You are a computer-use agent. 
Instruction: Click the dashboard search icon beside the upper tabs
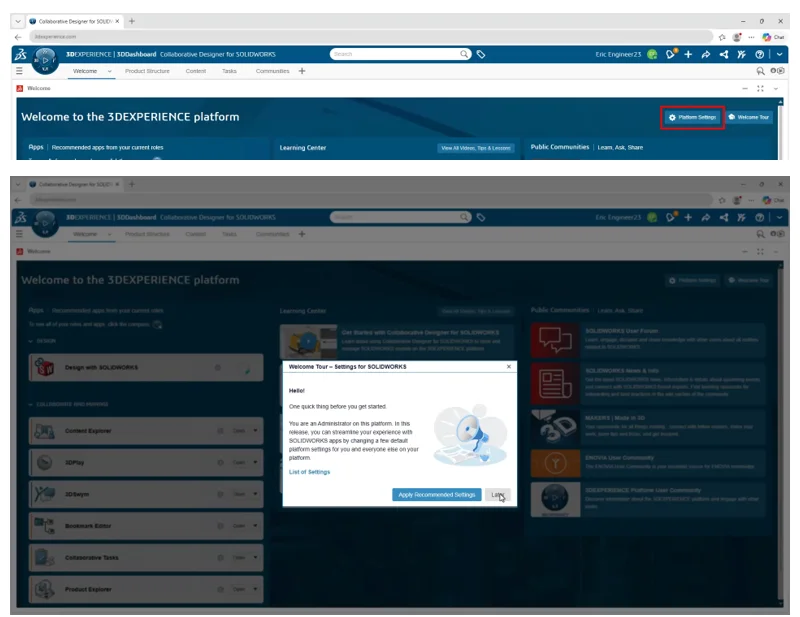[x=760, y=71]
